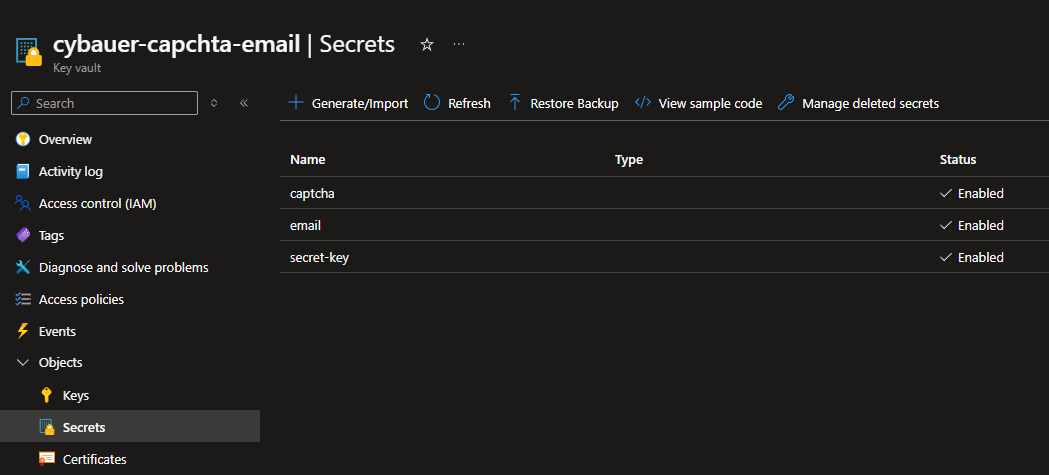Click in the sidebar Search field
Screen dimensions: 1049x475
click(104, 103)
